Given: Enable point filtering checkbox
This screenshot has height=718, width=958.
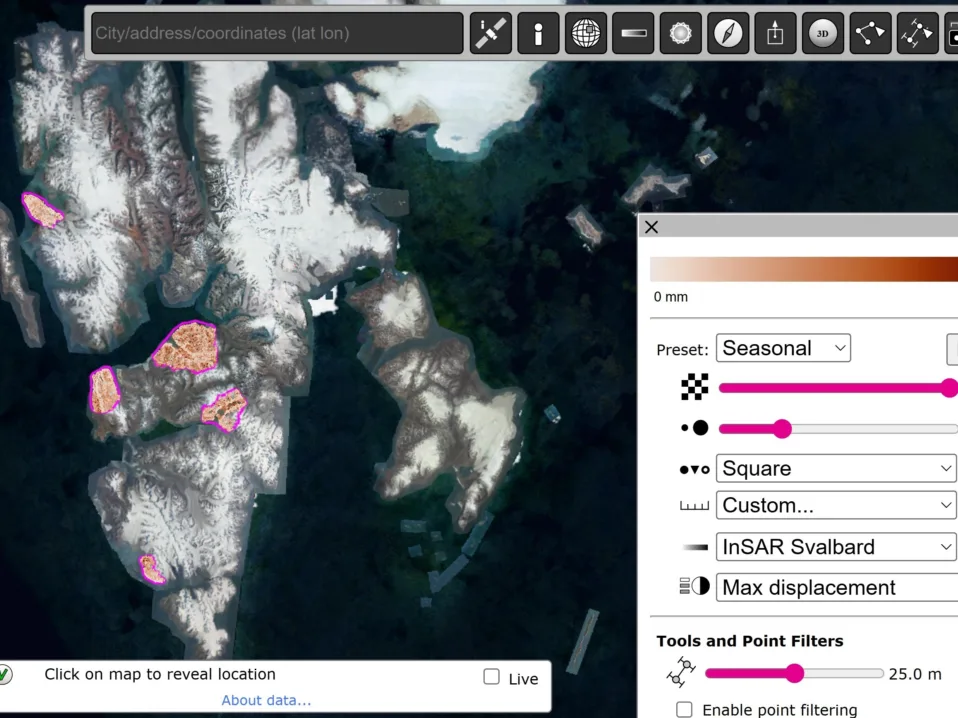Looking at the screenshot, I should (684, 709).
